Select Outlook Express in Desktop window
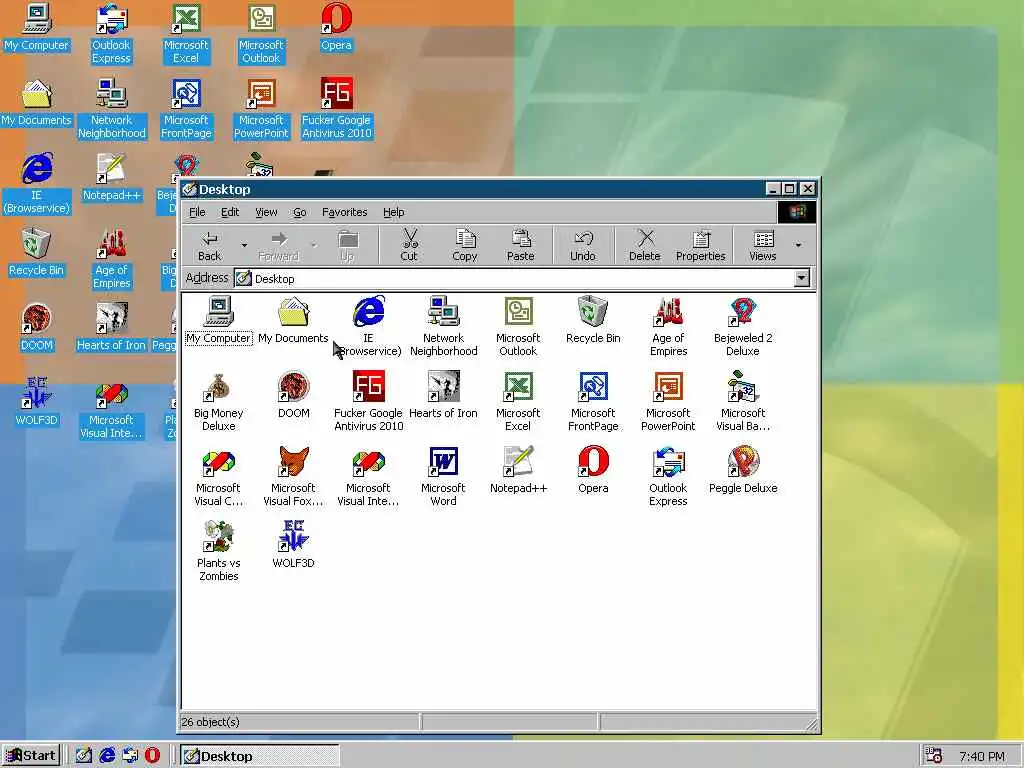 pos(668,477)
